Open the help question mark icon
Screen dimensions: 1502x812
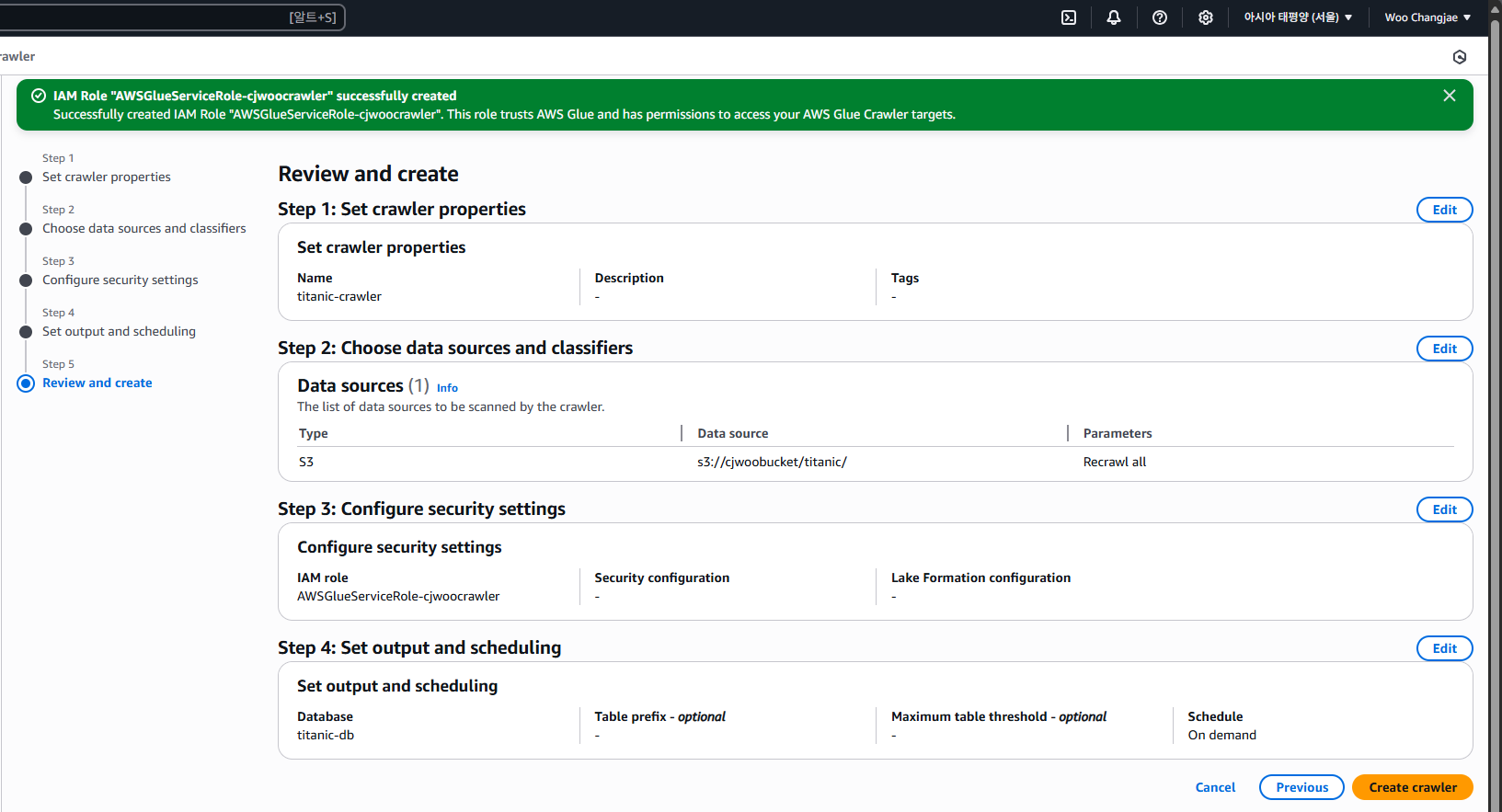1160,17
